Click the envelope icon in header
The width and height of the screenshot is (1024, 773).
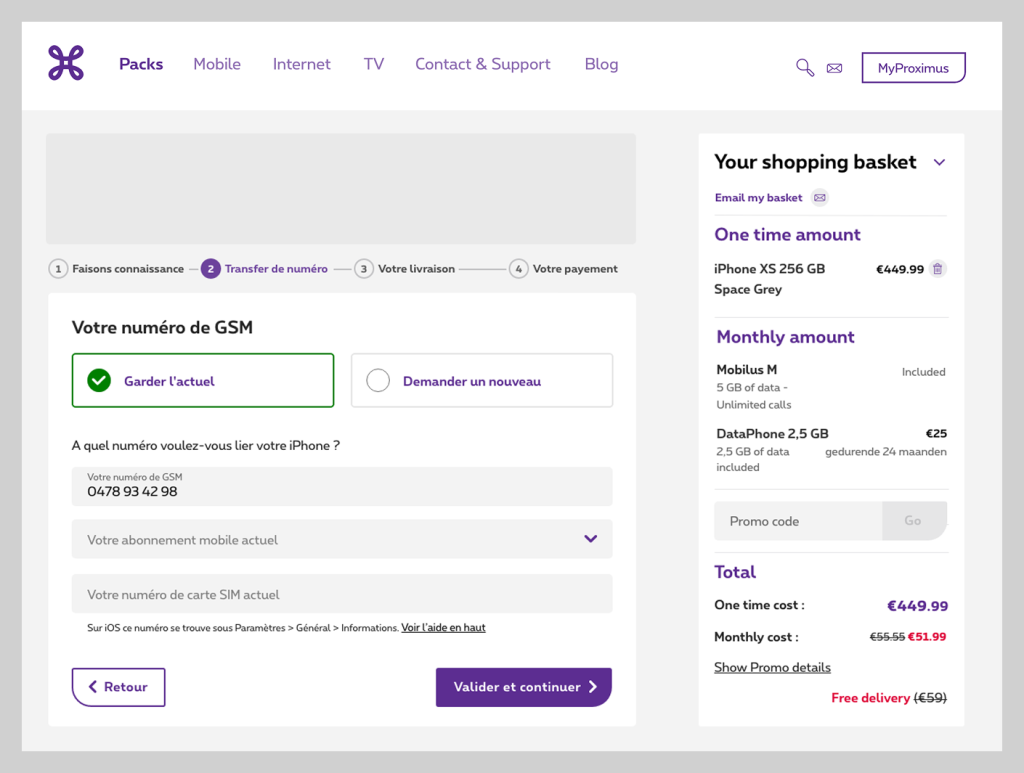pos(834,68)
